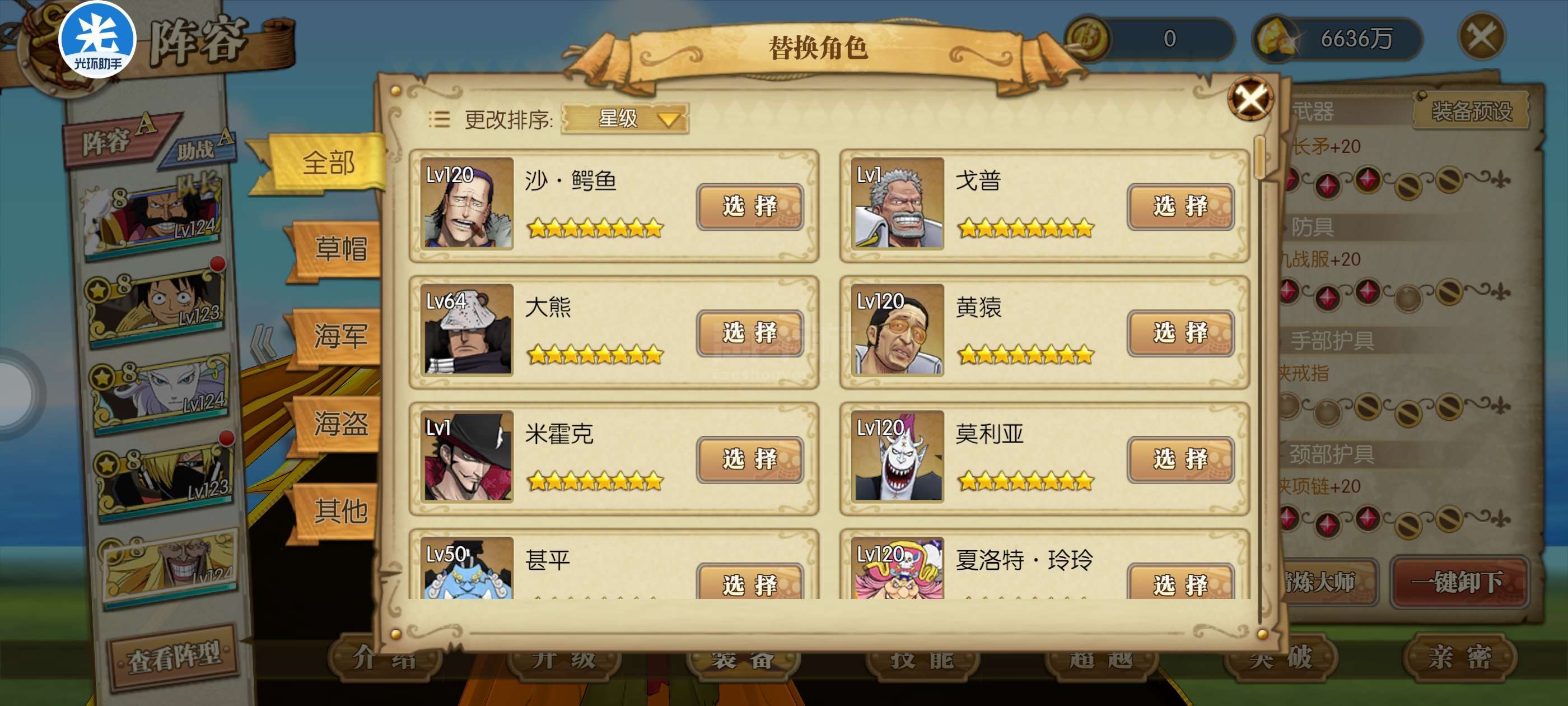The height and width of the screenshot is (706, 1568).
Task: Click the character list scrollbar
Action: [x=1260, y=157]
